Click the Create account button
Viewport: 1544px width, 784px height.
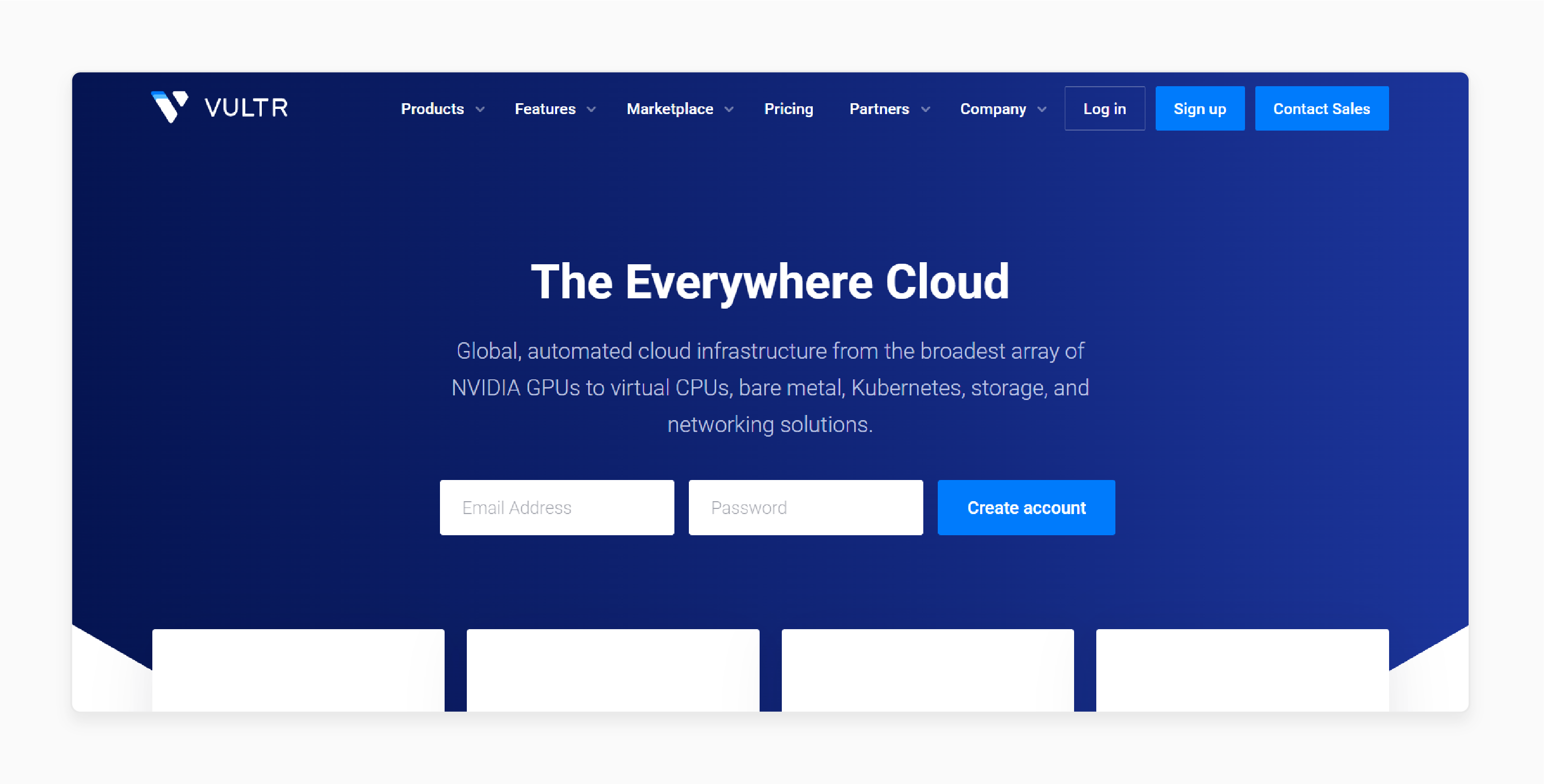coord(1026,507)
